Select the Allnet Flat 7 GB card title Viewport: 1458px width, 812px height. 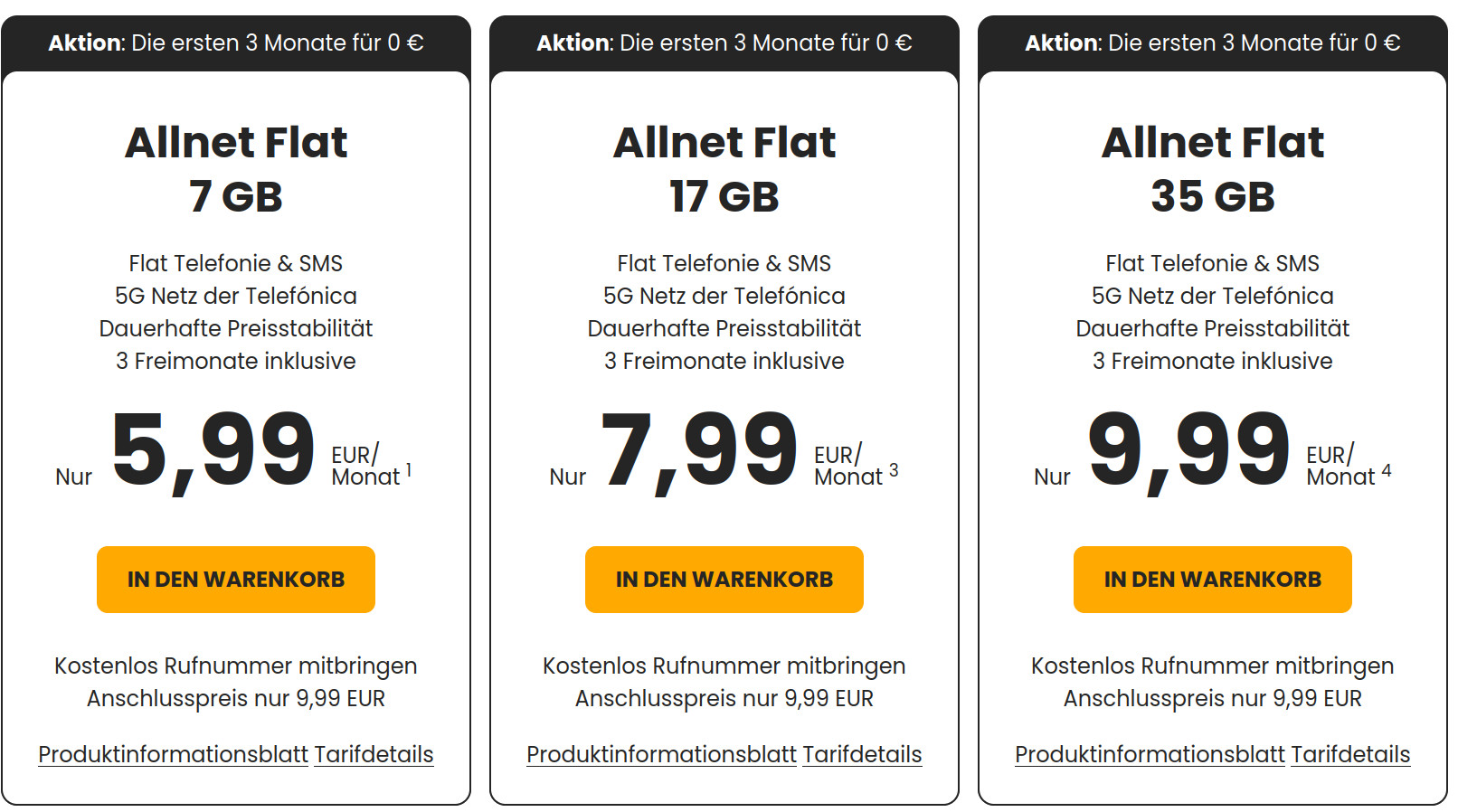click(x=235, y=167)
